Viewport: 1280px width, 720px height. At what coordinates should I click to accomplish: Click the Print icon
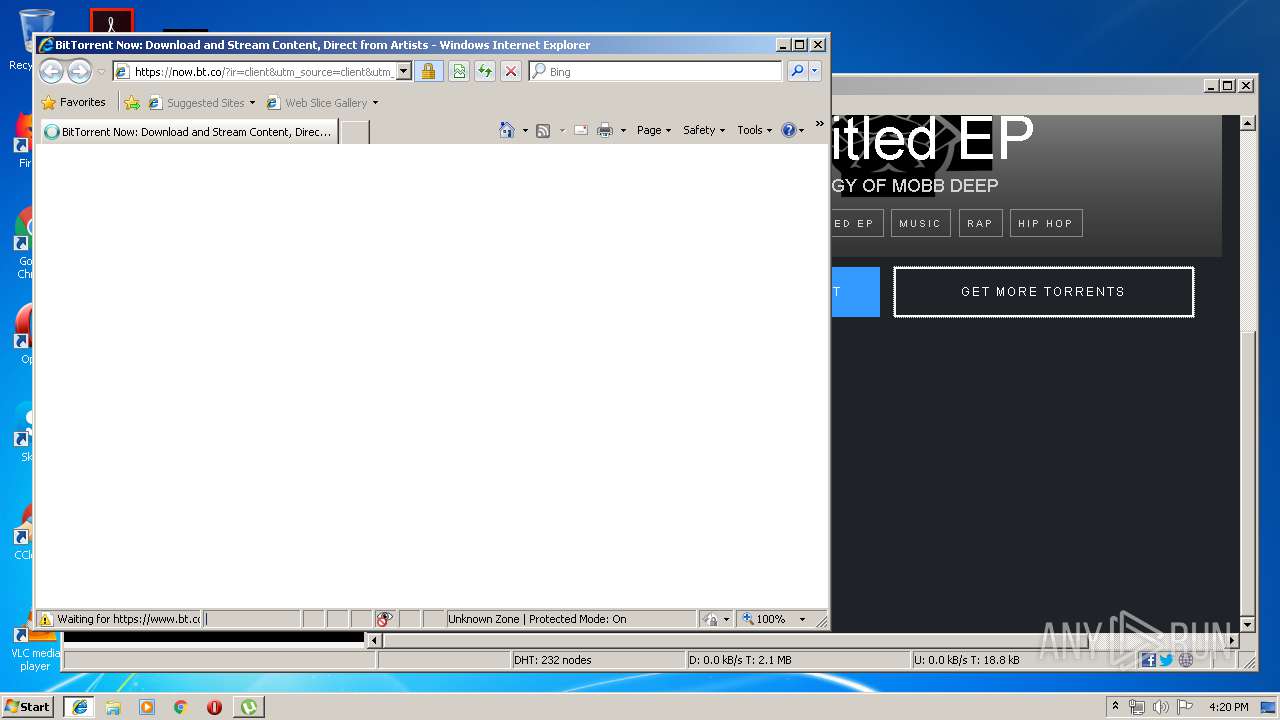pyautogui.click(x=605, y=130)
